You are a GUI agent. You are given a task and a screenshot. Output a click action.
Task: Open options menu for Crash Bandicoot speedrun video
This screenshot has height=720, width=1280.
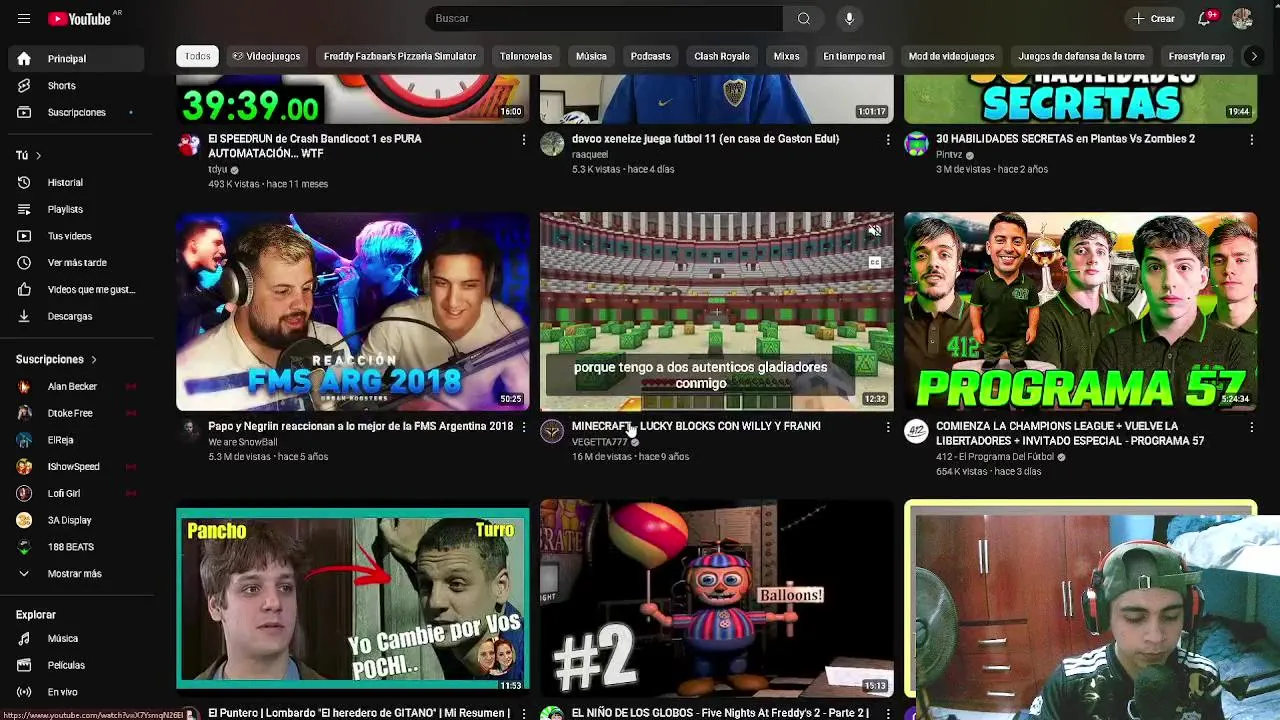(x=523, y=140)
